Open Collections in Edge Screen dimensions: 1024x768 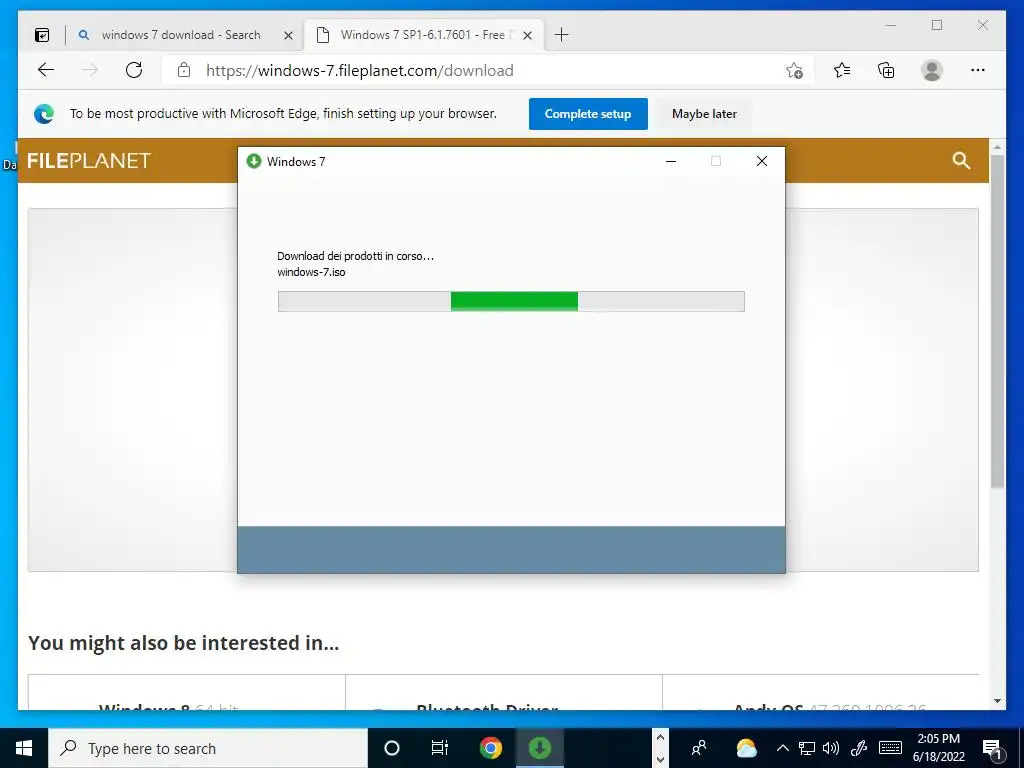[x=886, y=70]
